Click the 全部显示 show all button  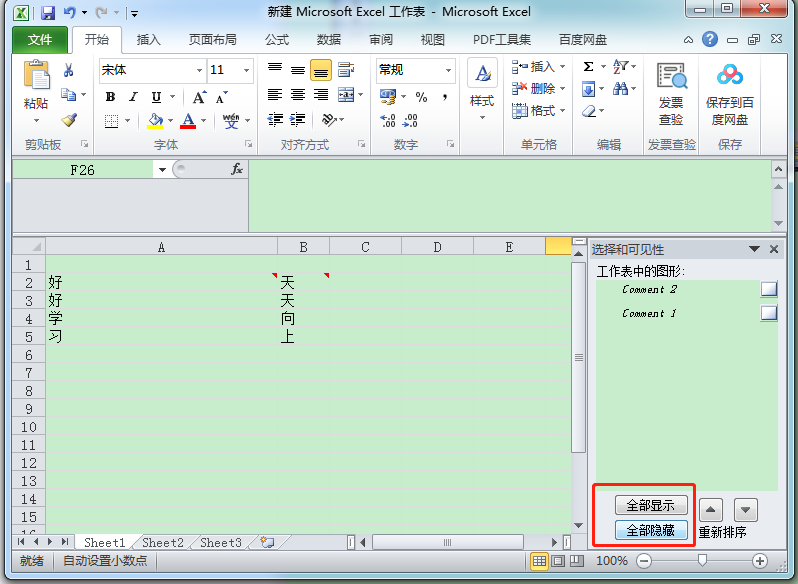651,505
